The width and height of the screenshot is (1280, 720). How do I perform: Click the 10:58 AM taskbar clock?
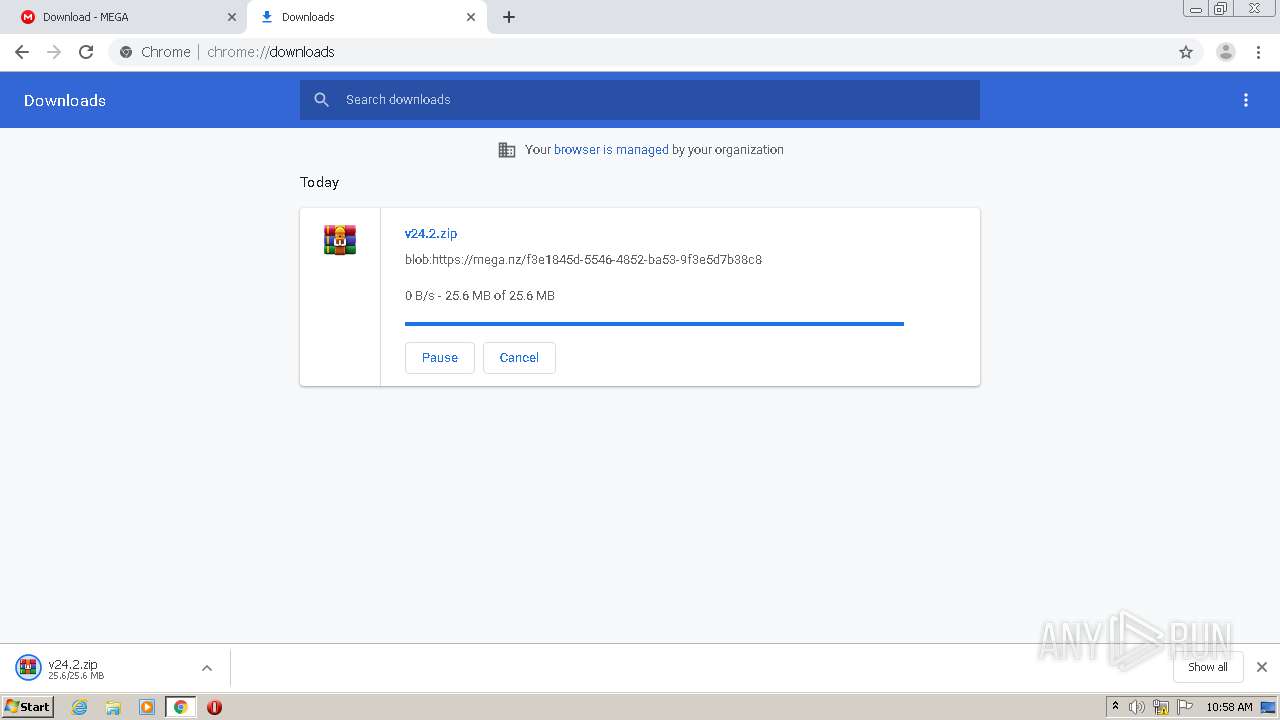tap(1229, 707)
